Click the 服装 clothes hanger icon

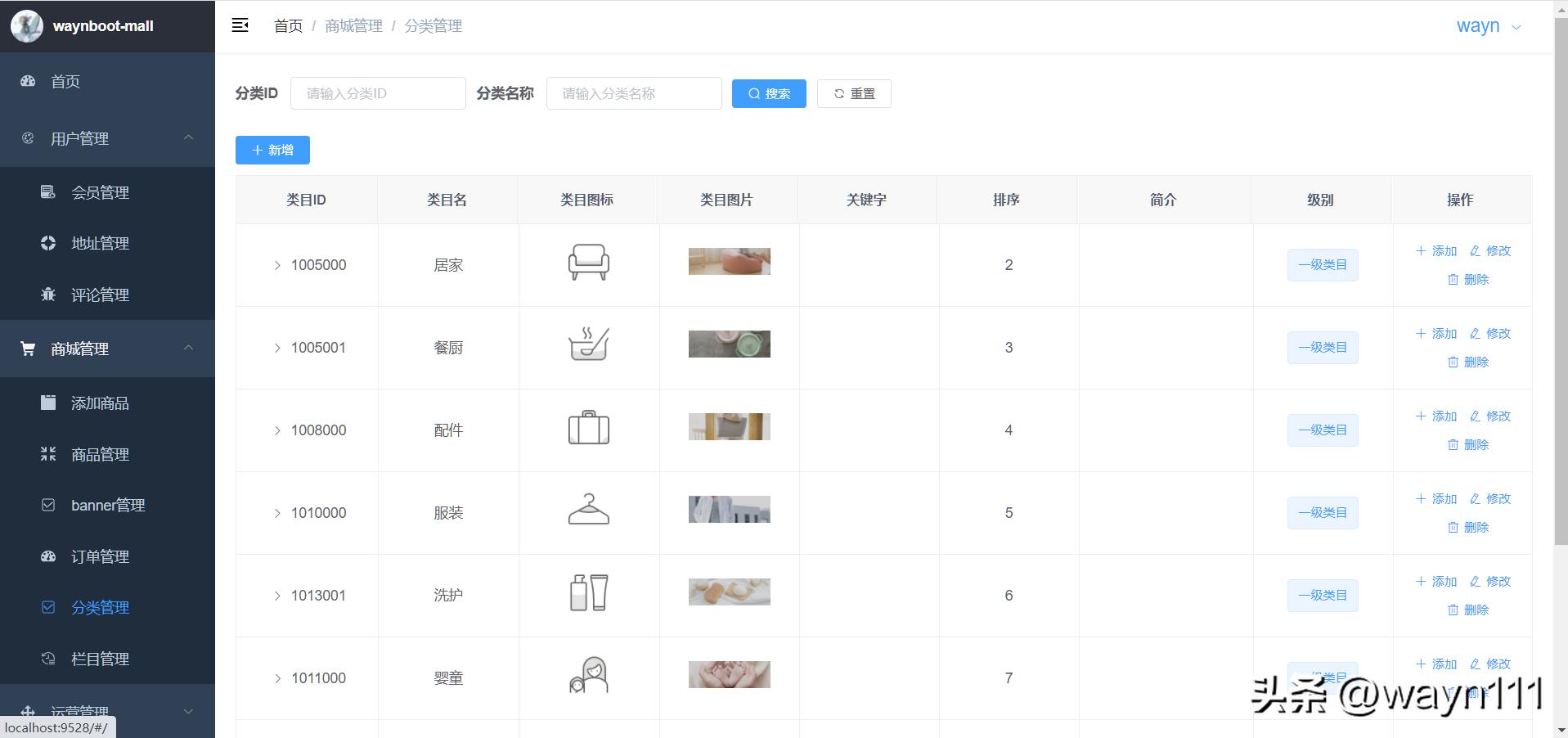click(x=588, y=510)
